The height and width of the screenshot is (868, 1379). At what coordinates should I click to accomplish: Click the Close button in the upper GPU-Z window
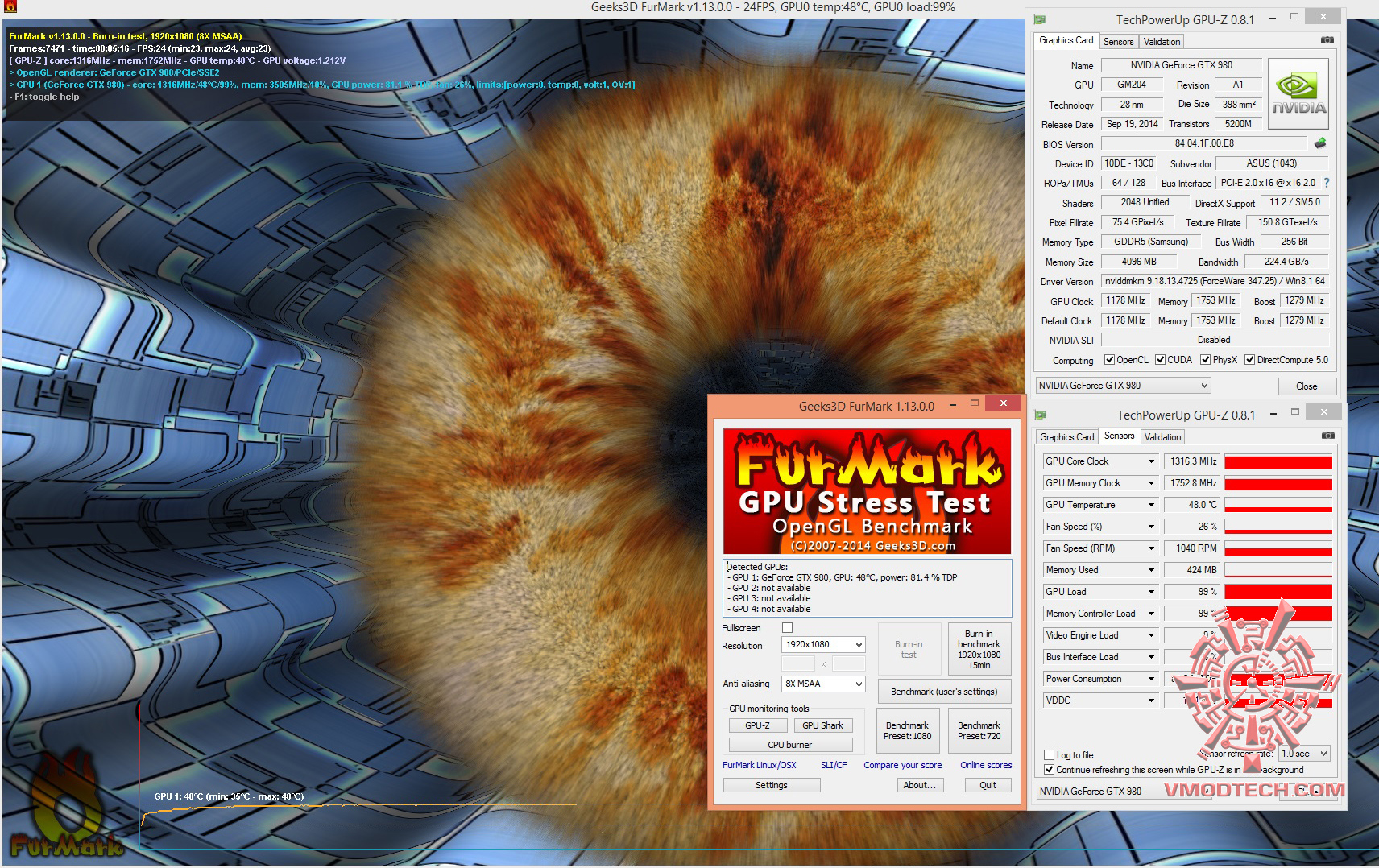(x=1307, y=386)
